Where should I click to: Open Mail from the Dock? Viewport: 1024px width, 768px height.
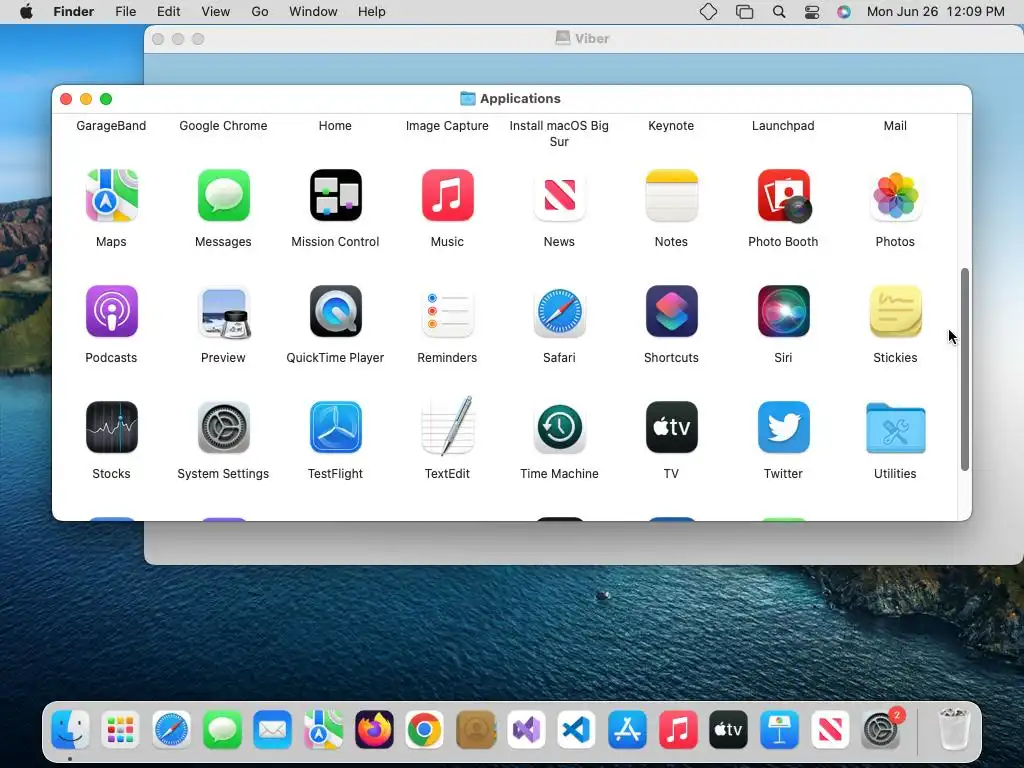[x=273, y=729]
